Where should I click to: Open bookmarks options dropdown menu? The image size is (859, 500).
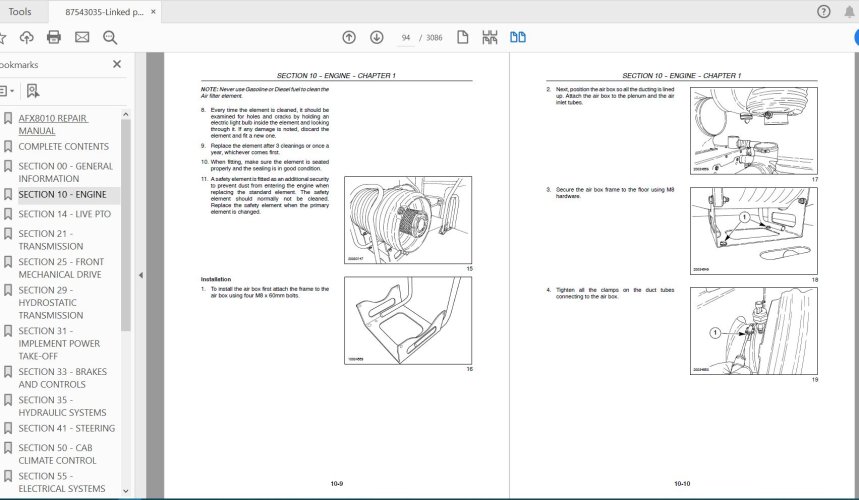[7, 91]
